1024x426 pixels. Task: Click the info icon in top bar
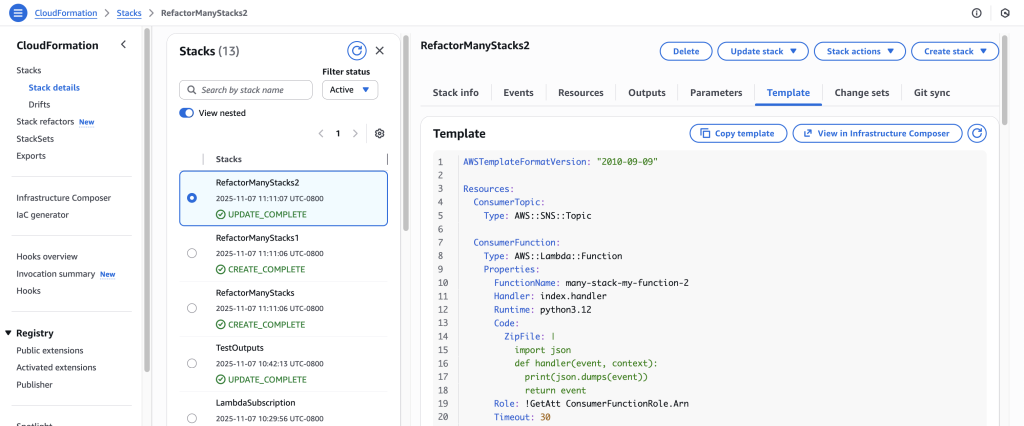pyautogui.click(x=976, y=13)
